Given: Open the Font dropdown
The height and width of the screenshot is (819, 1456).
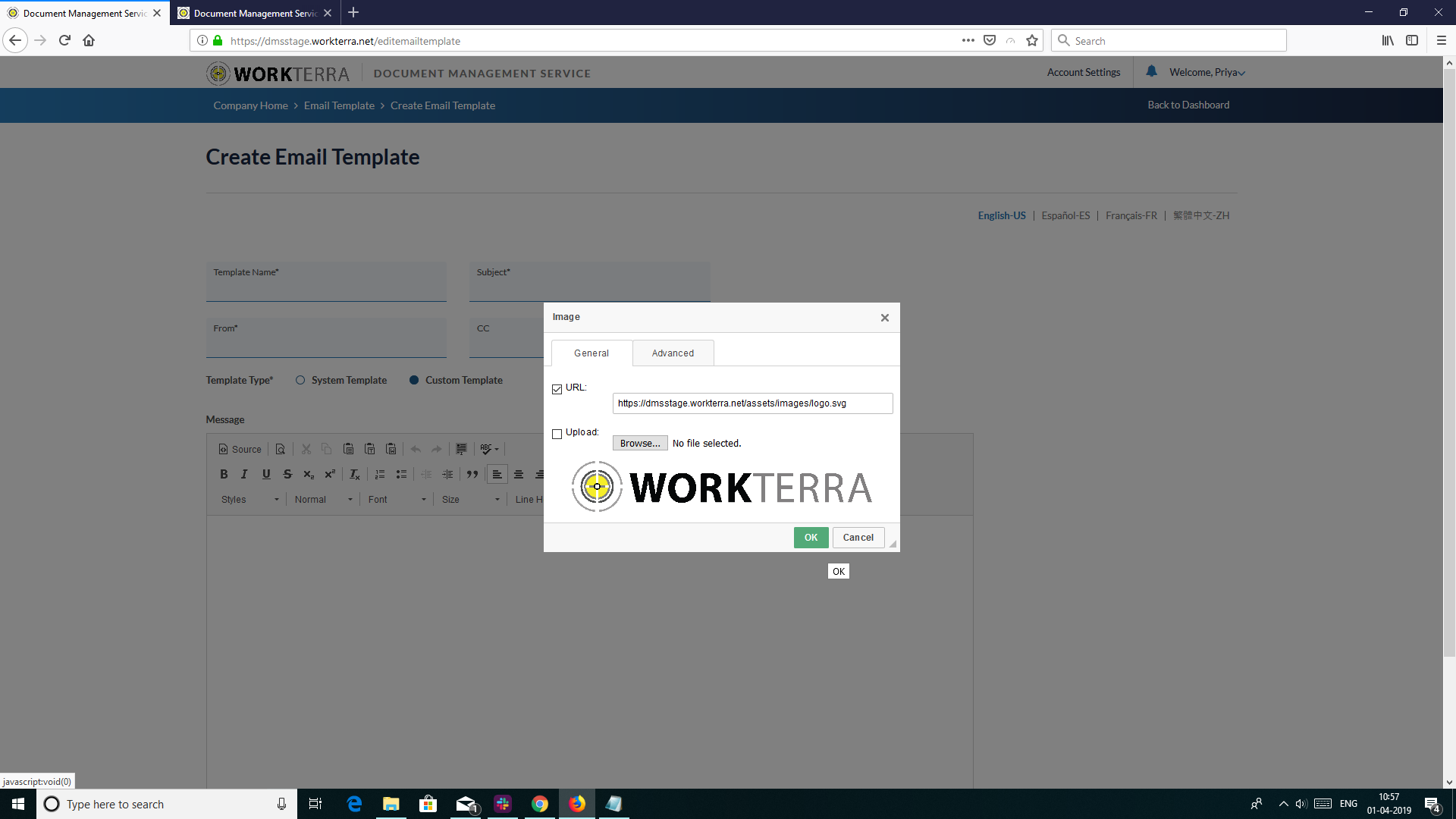Looking at the screenshot, I should [x=397, y=499].
